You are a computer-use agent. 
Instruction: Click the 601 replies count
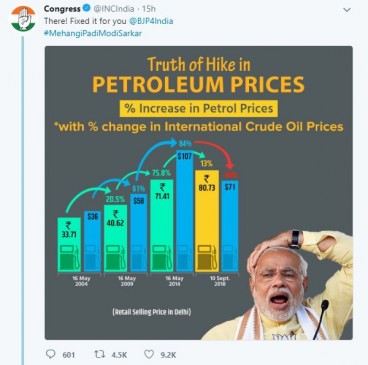coord(69,355)
